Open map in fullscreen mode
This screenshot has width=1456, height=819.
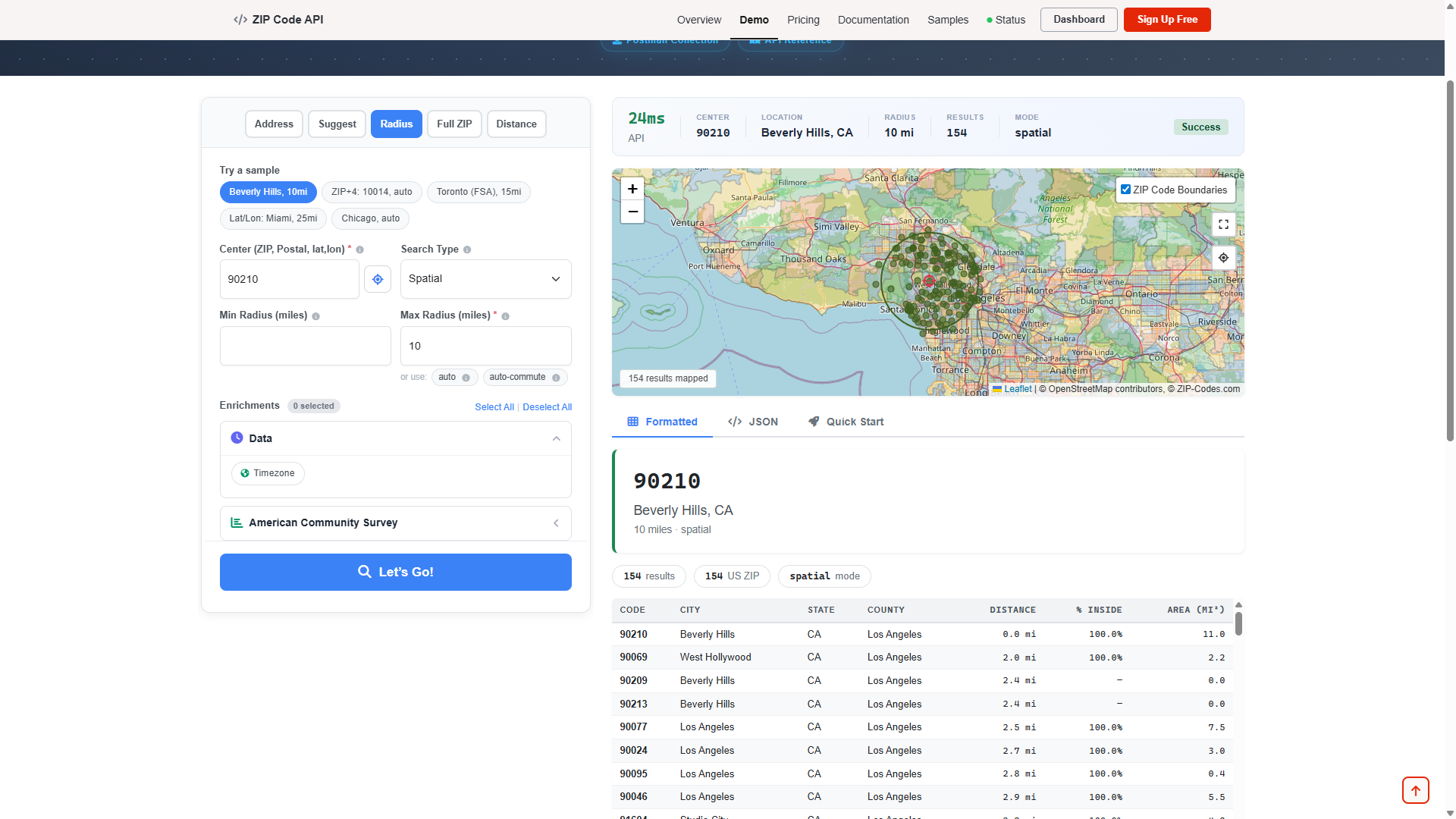coord(1223,224)
